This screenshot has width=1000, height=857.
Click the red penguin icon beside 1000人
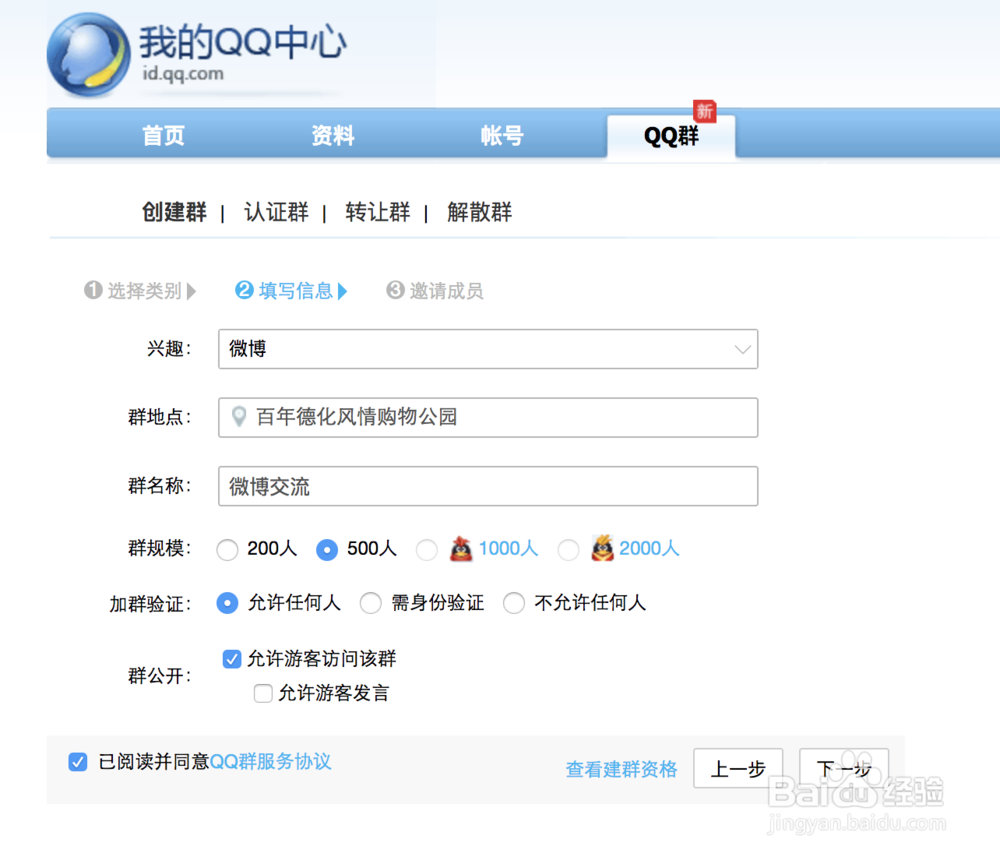pos(461,548)
